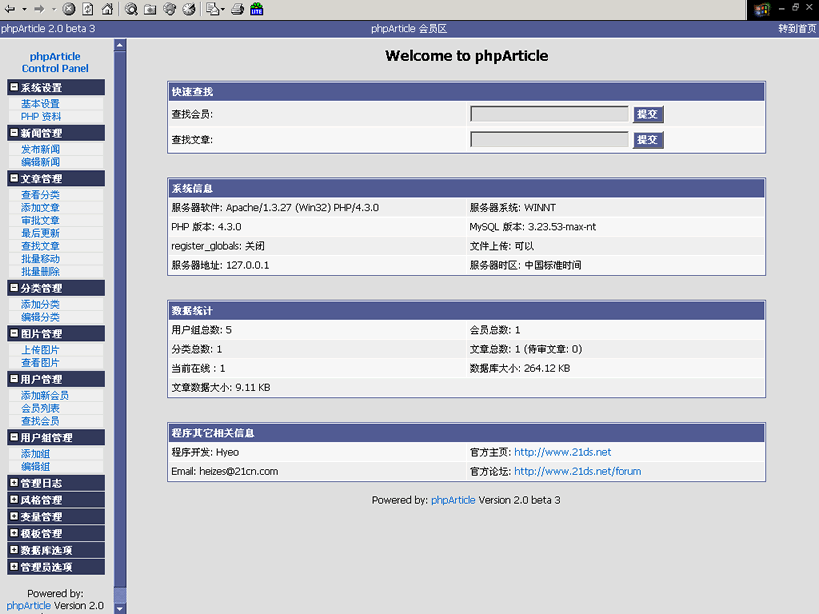Open 添加文章 in the sidebar

40,207
